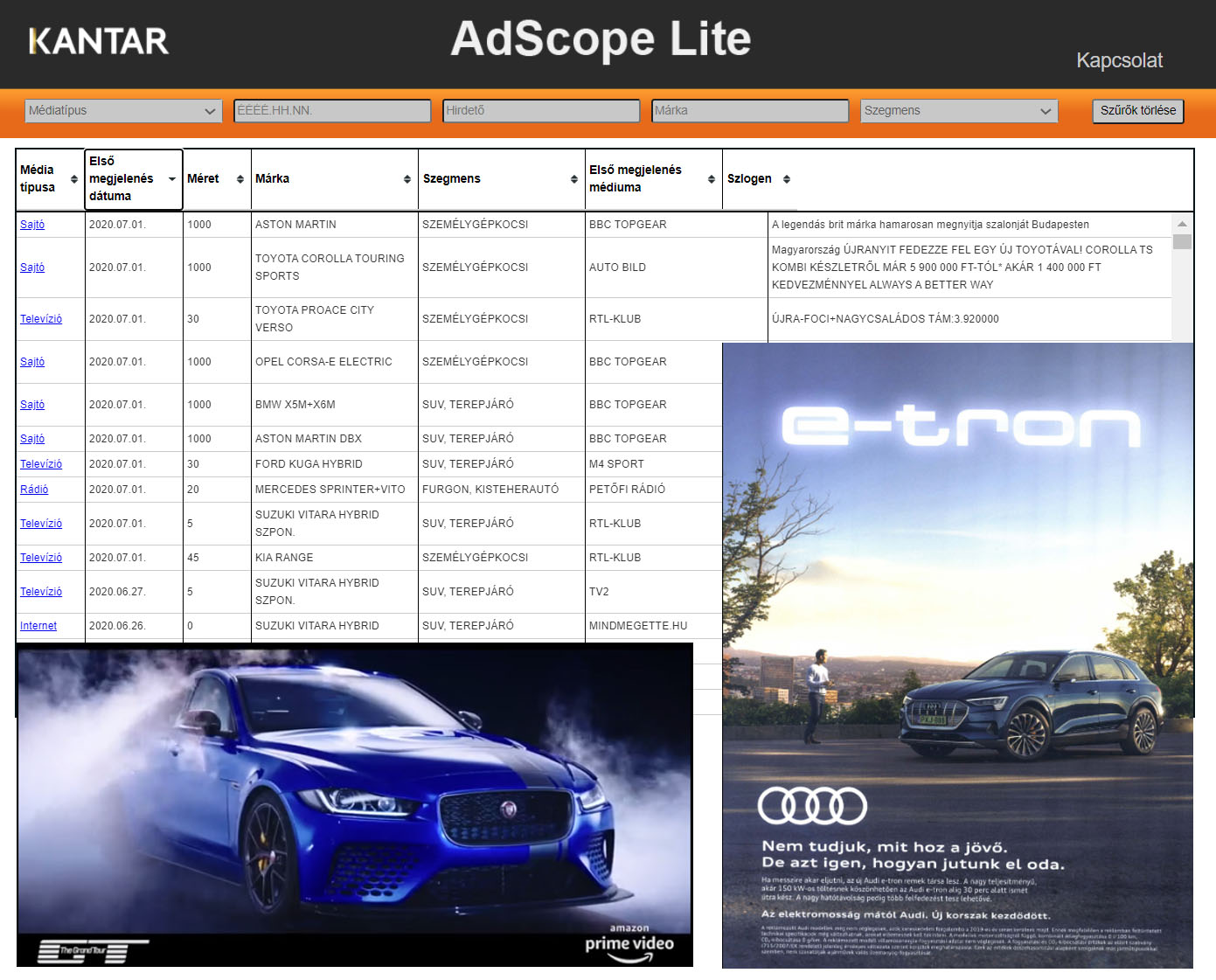
Task: Select the PETŐFI RÁDIÓ cell
Action: [x=654, y=490]
